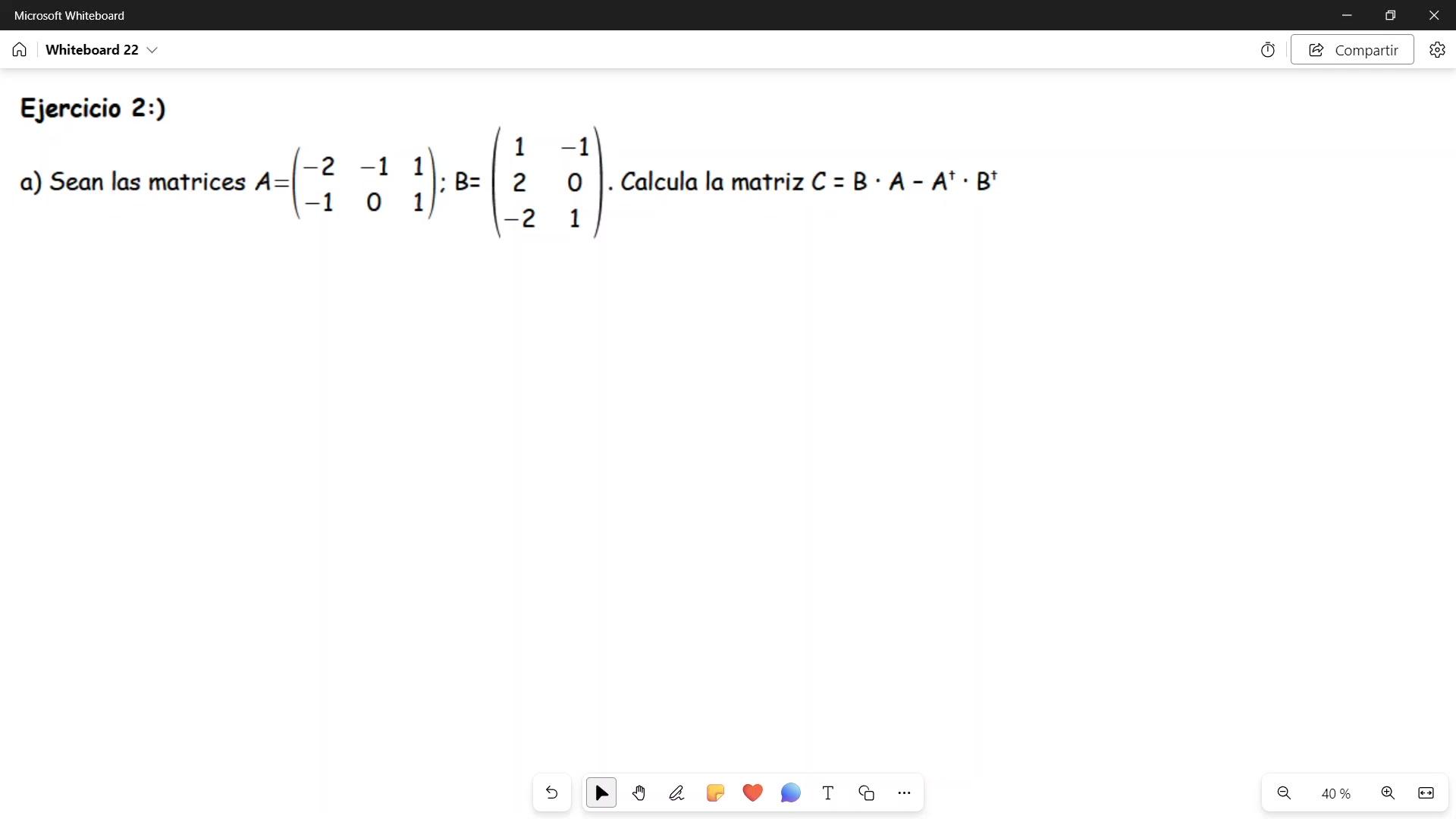Fit whiteboard content to screen
This screenshot has height=819, width=1456.
(x=1426, y=793)
